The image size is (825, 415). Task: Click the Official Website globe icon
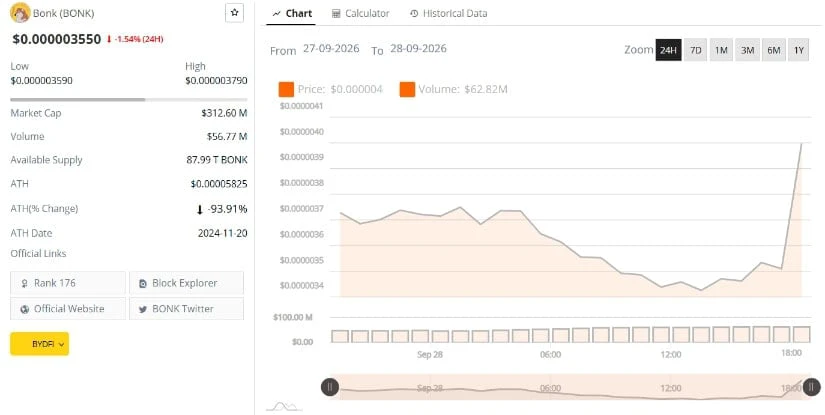point(24,309)
